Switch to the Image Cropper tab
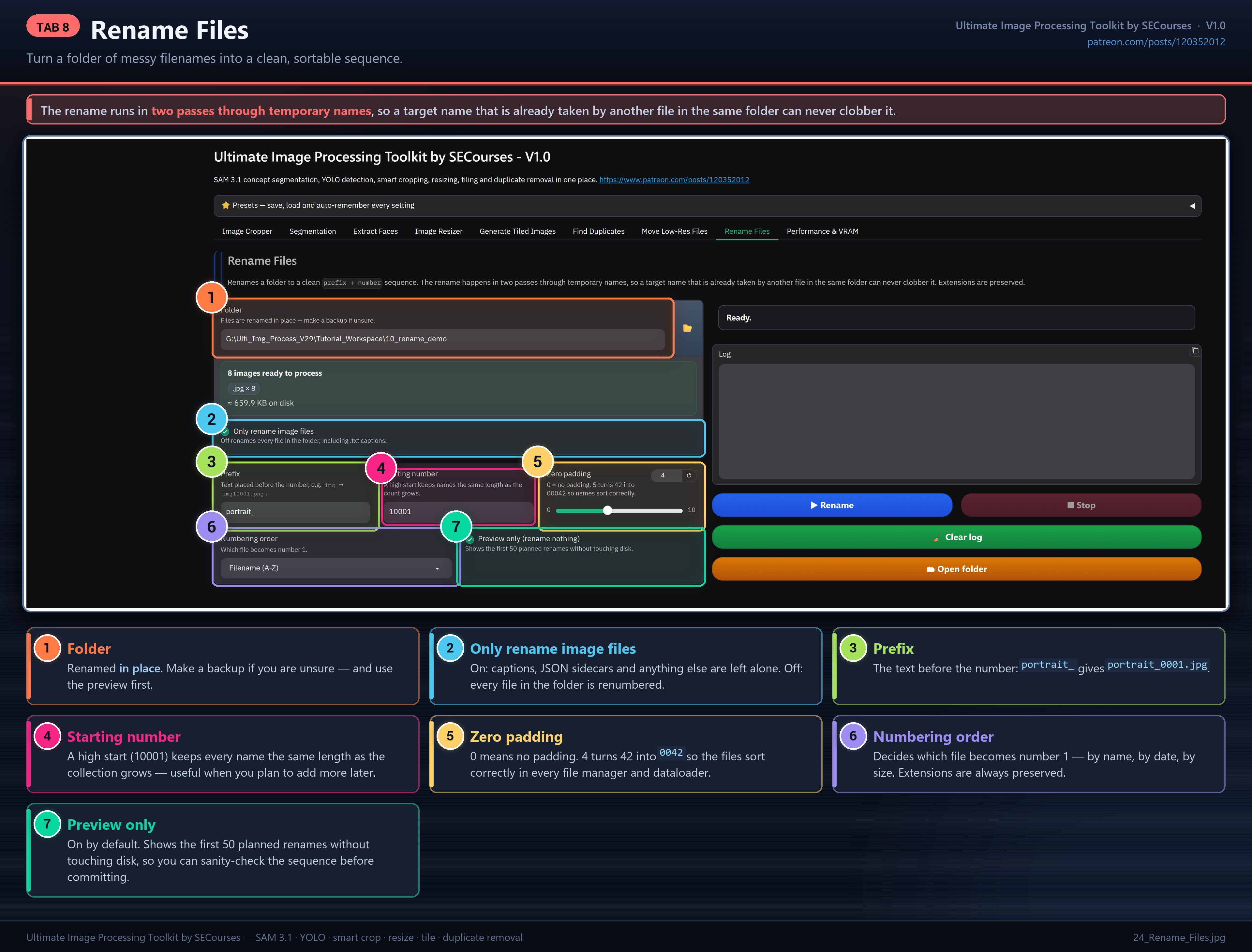This screenshot has width=1252, height=952. pos(247,231)
